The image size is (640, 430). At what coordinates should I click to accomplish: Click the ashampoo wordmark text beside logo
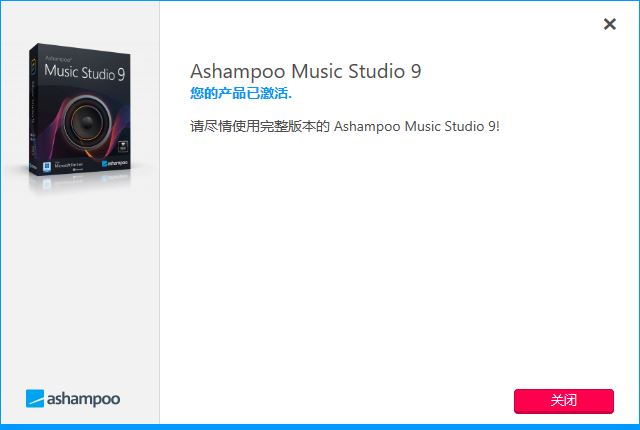coord(83,399)
